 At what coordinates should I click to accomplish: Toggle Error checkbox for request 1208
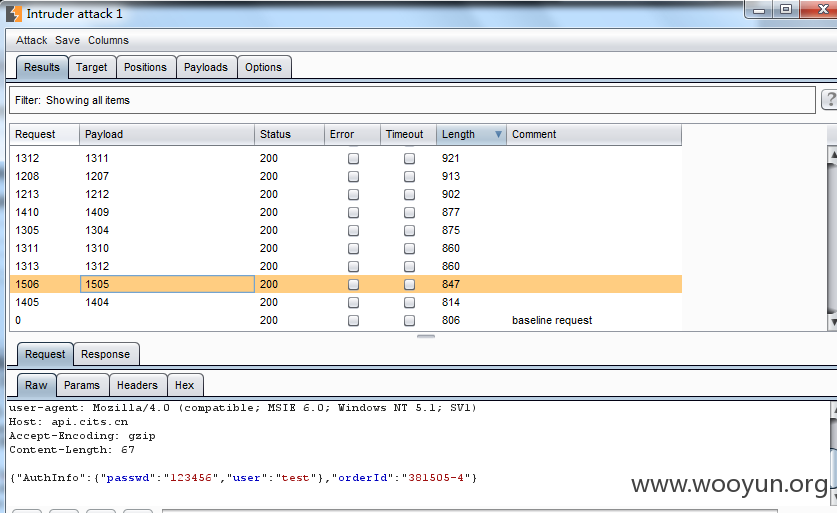pos(353,177)
